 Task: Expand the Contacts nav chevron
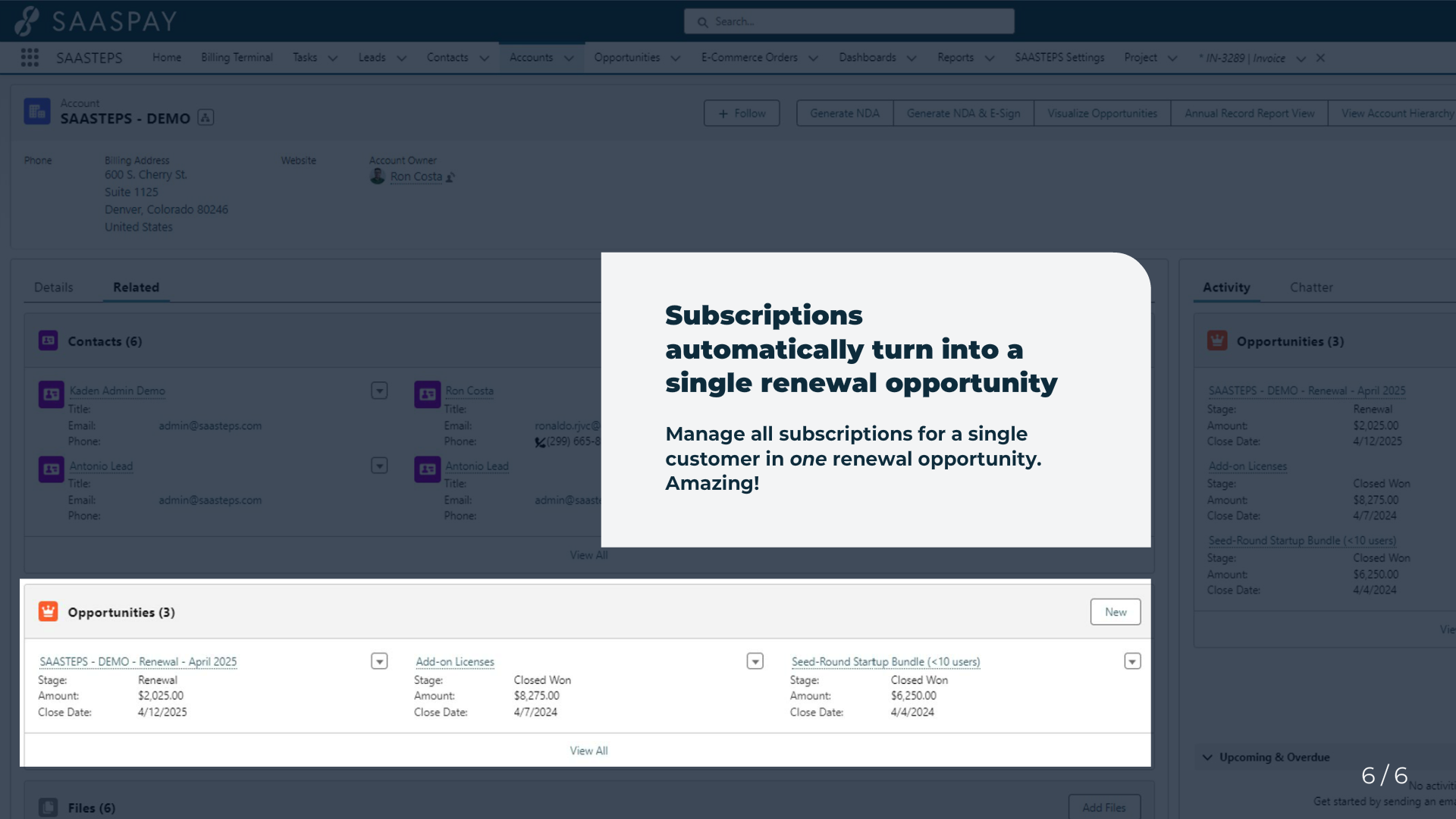[x=484, y=58]
